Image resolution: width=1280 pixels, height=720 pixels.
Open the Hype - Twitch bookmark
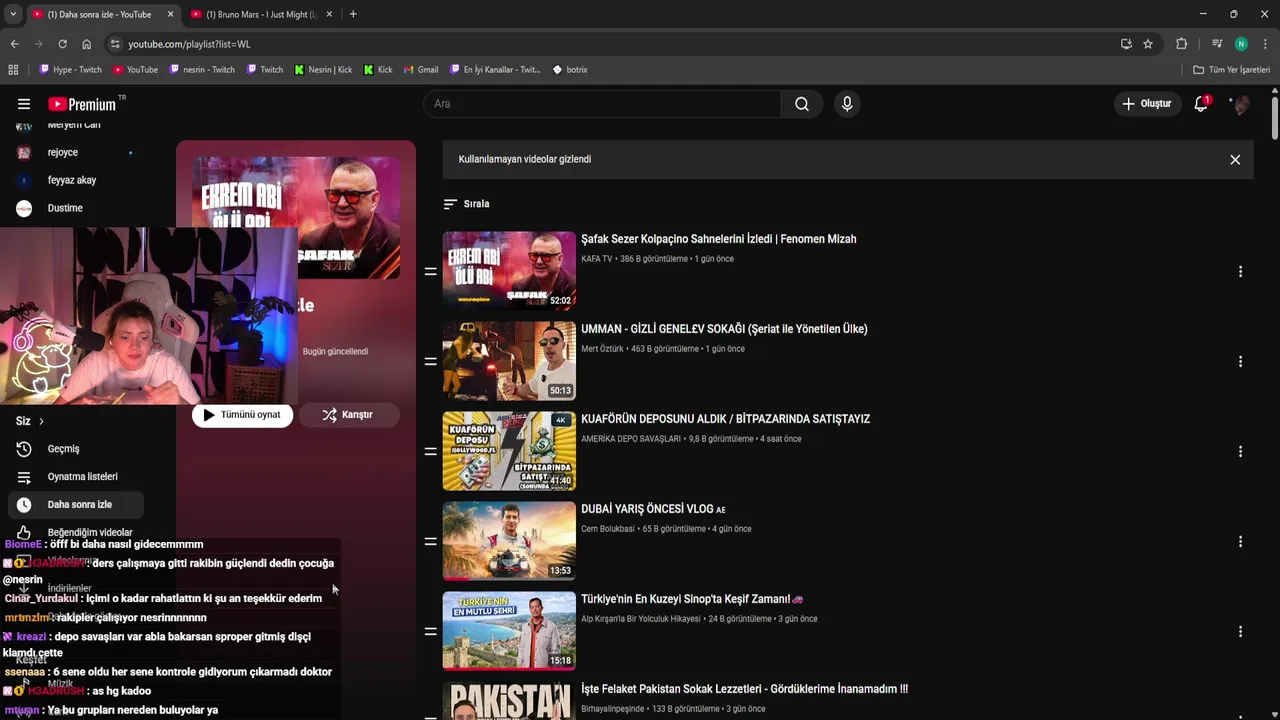coord(70,70)
